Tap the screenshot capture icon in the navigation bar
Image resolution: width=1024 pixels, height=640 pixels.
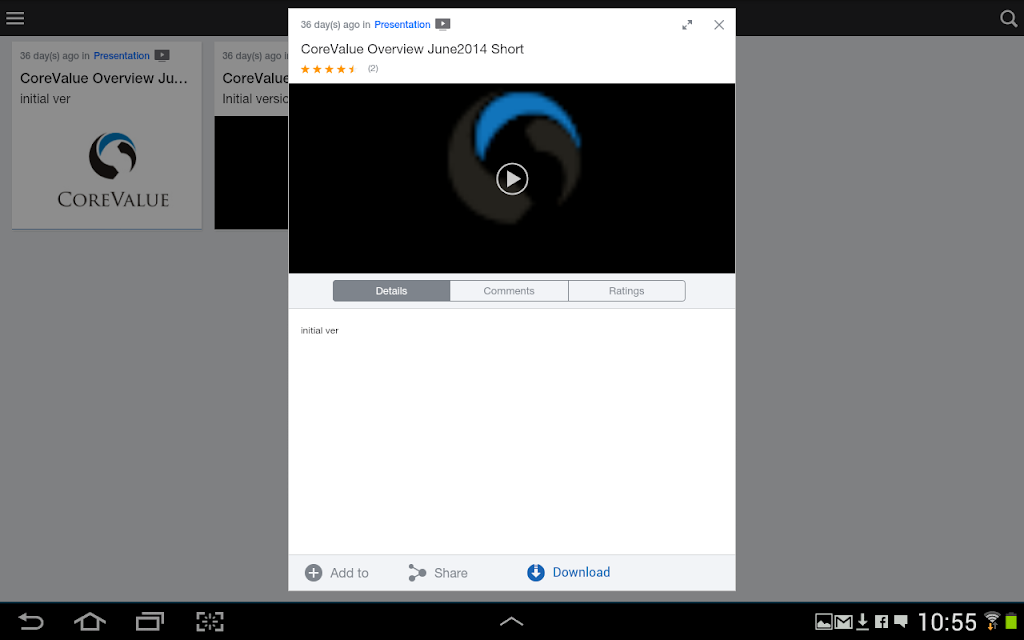click(x=210, y=621)
